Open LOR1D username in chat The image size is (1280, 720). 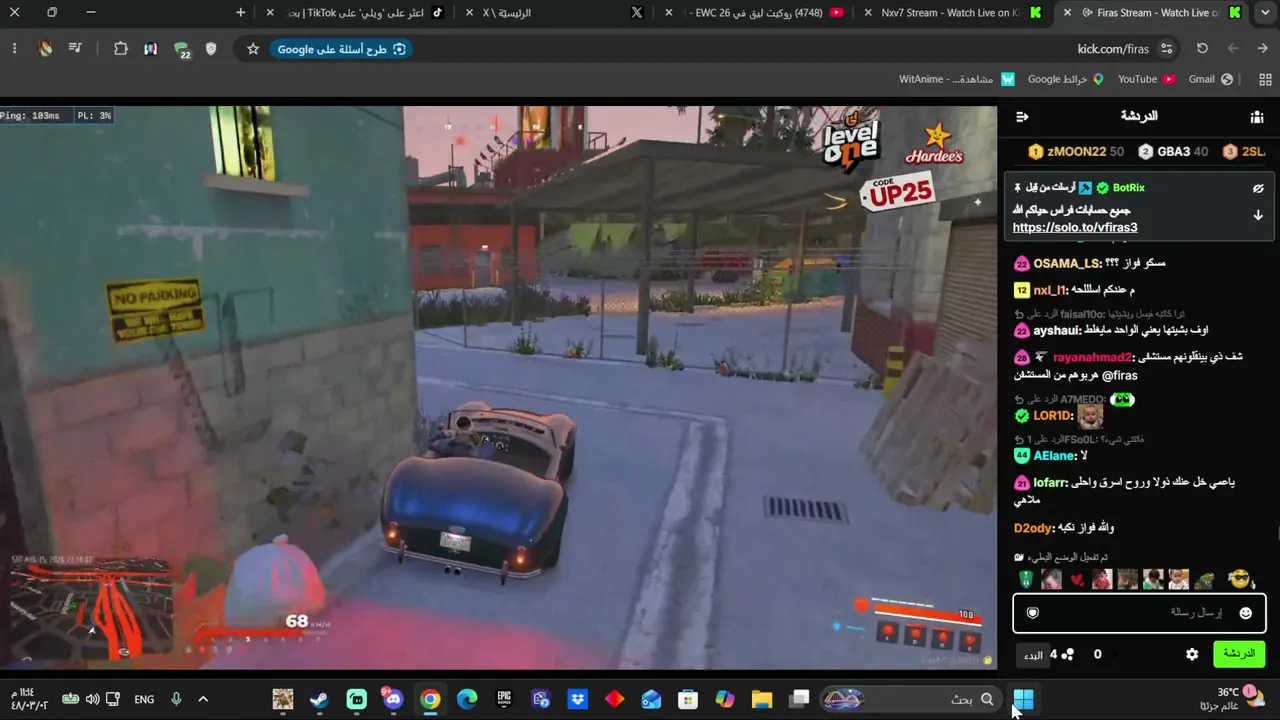[1052, 416]
